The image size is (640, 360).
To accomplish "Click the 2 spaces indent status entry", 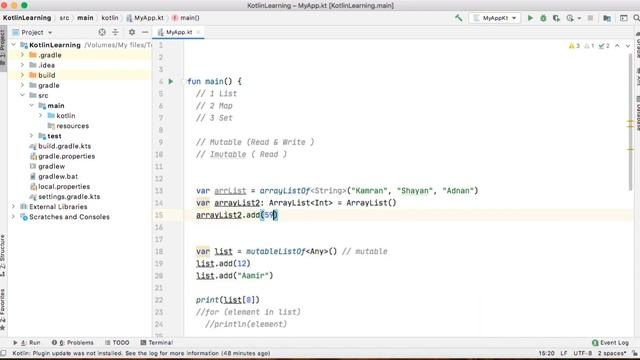I will point(612,353).
